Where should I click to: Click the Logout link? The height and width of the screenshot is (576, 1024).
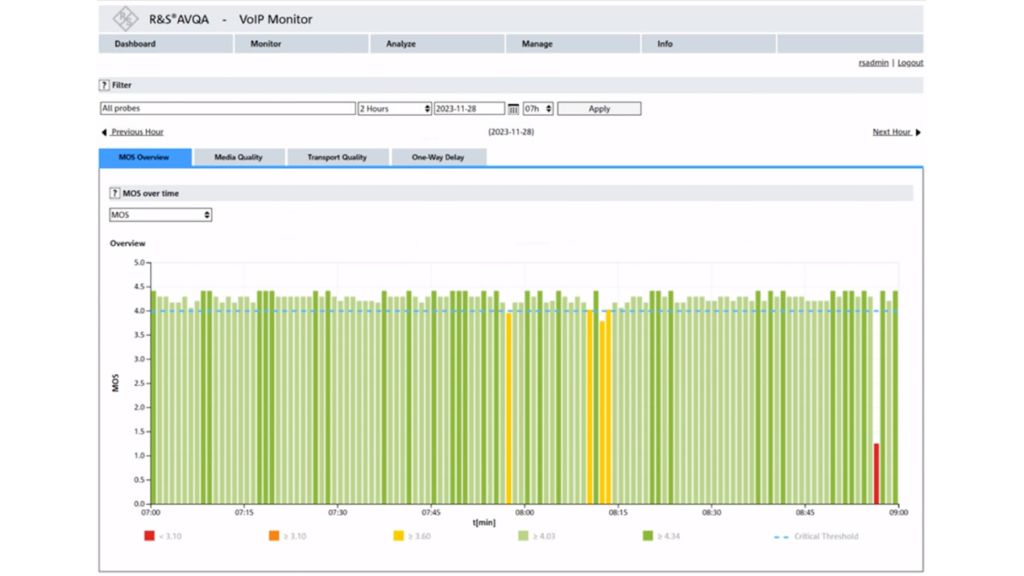click(910, 63)
